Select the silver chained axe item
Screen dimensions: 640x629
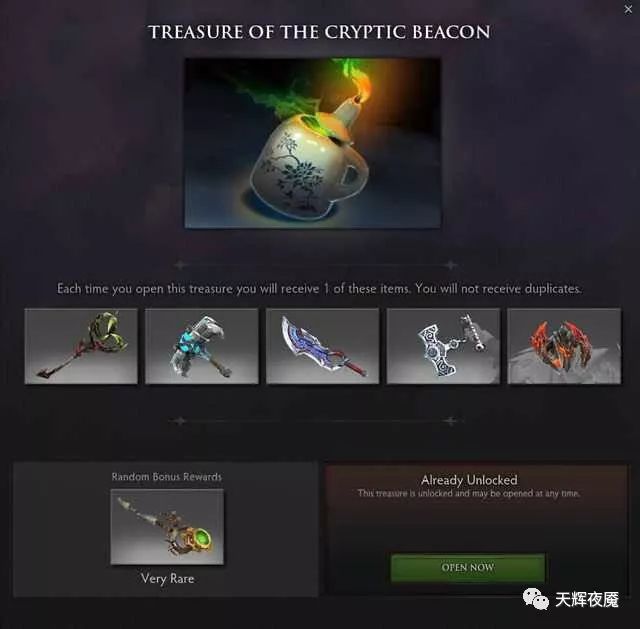click(443, 346)
